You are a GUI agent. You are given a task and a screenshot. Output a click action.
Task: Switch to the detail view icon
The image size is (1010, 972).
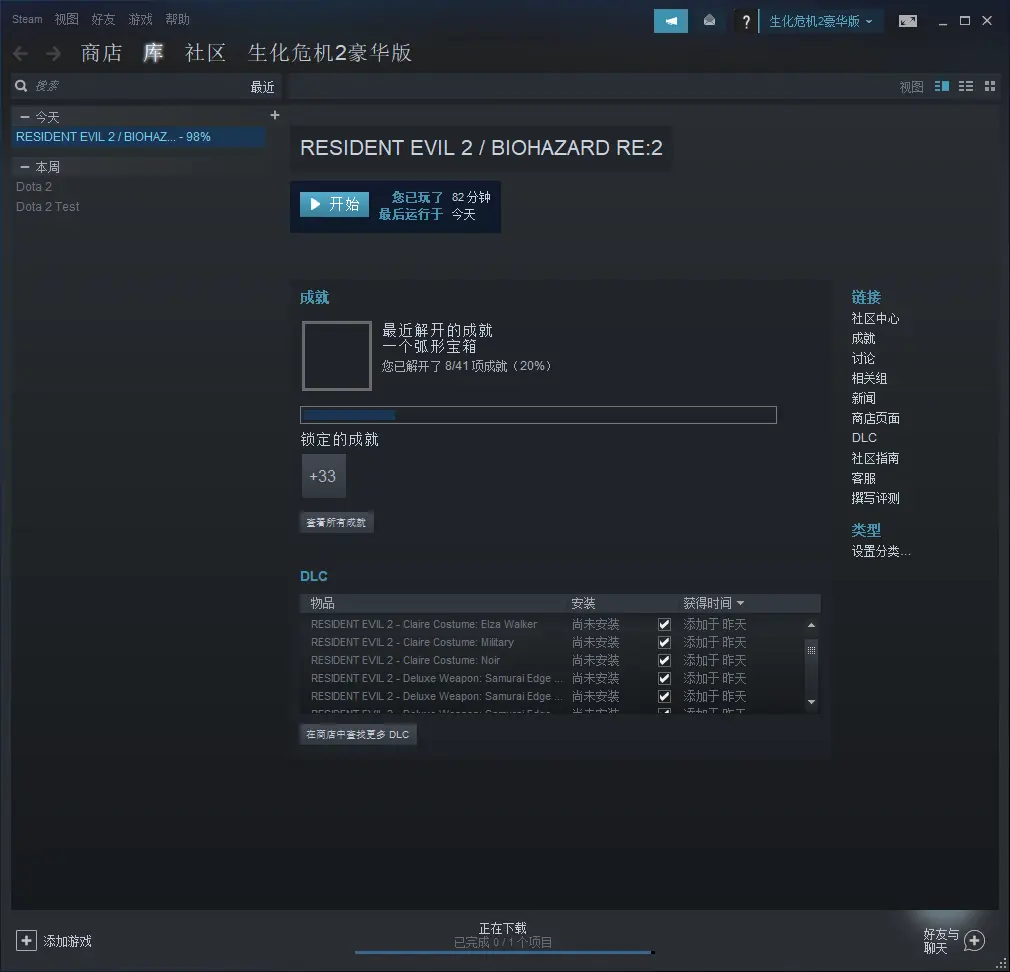click(x=942, y=86)
